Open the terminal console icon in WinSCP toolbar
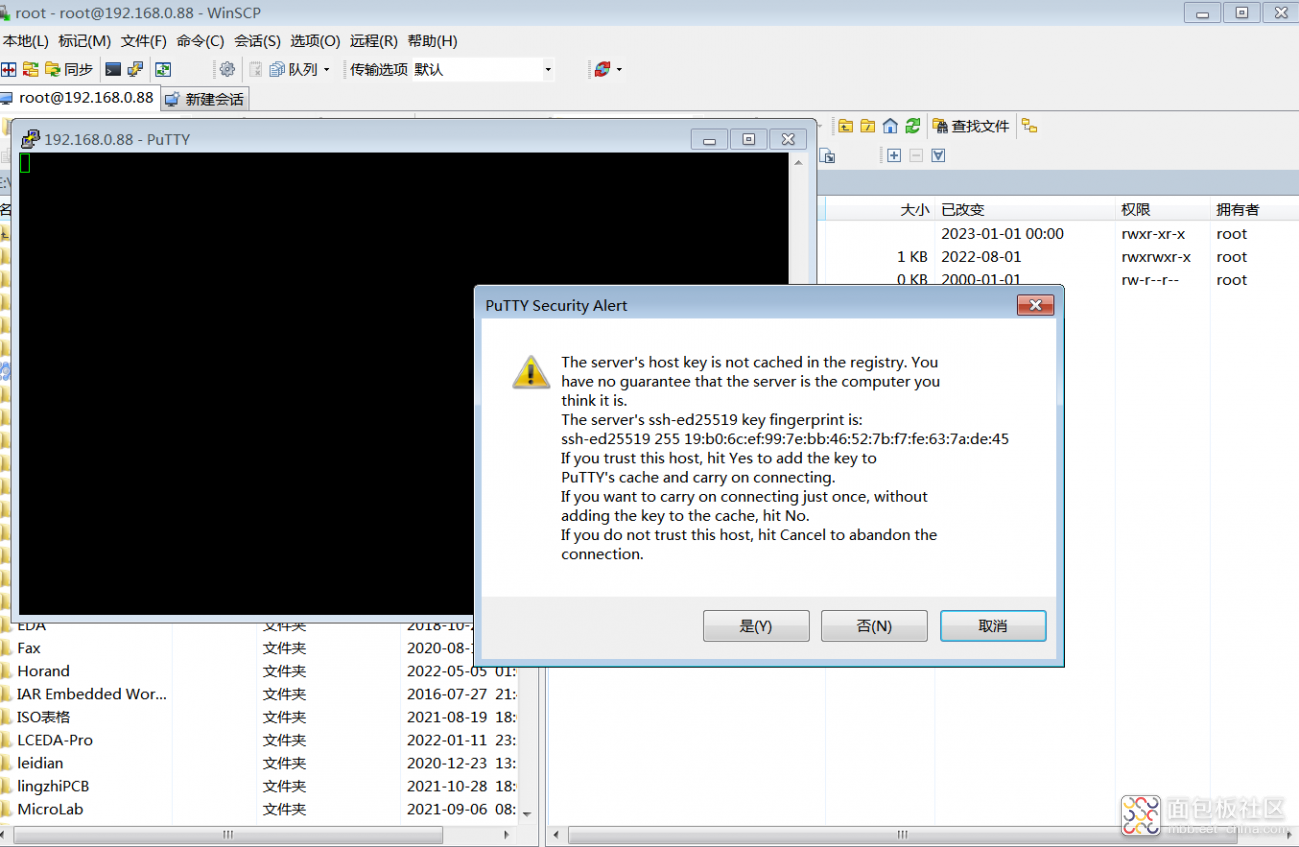Image resolution: width=1299 pixels, height=847 pixels. click(113, 70)
